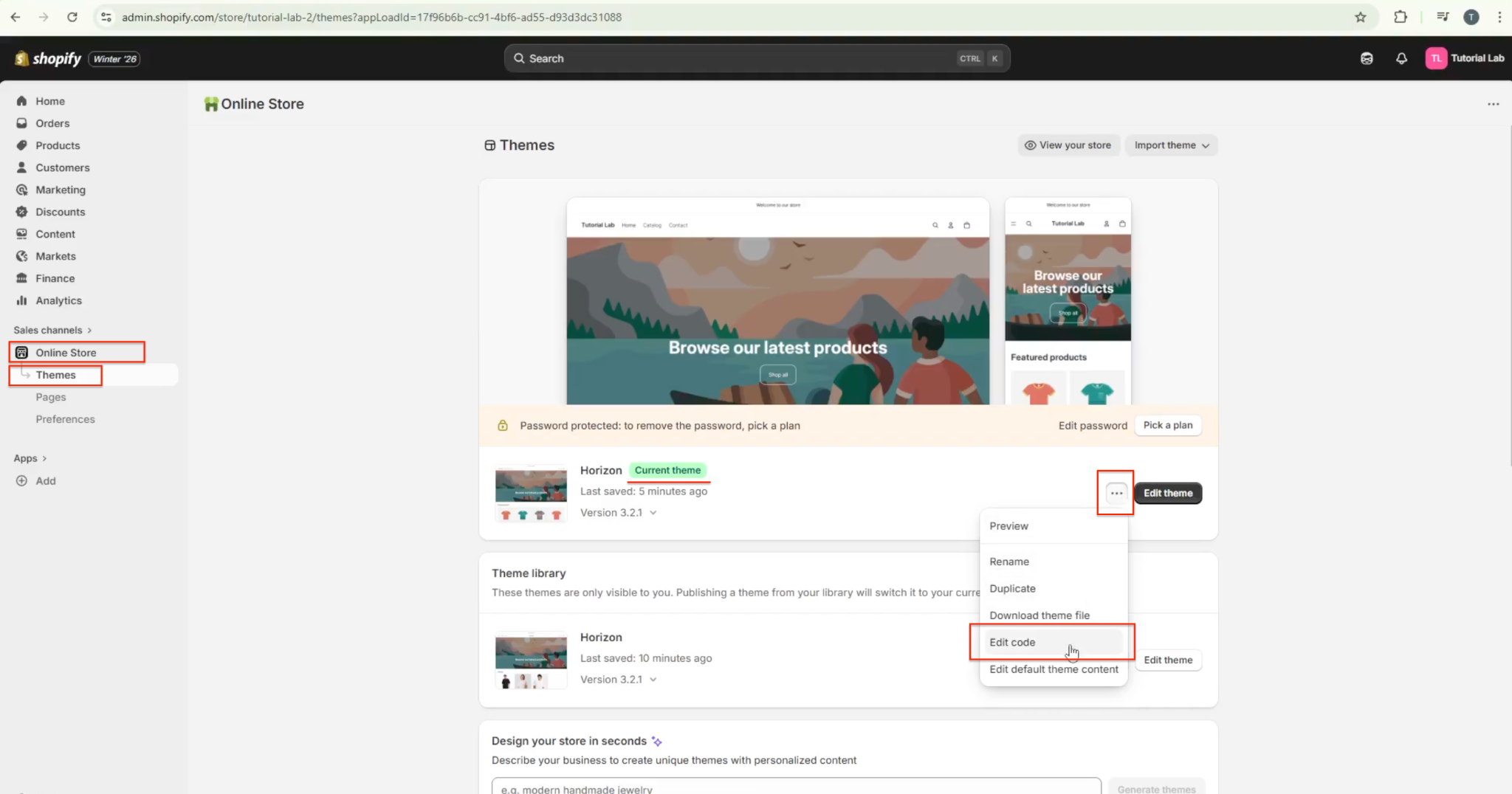This screenshot has width=1512, height=794.
Task: Open the page-level three-dot menu at top right
Action: pos(1493,104)
